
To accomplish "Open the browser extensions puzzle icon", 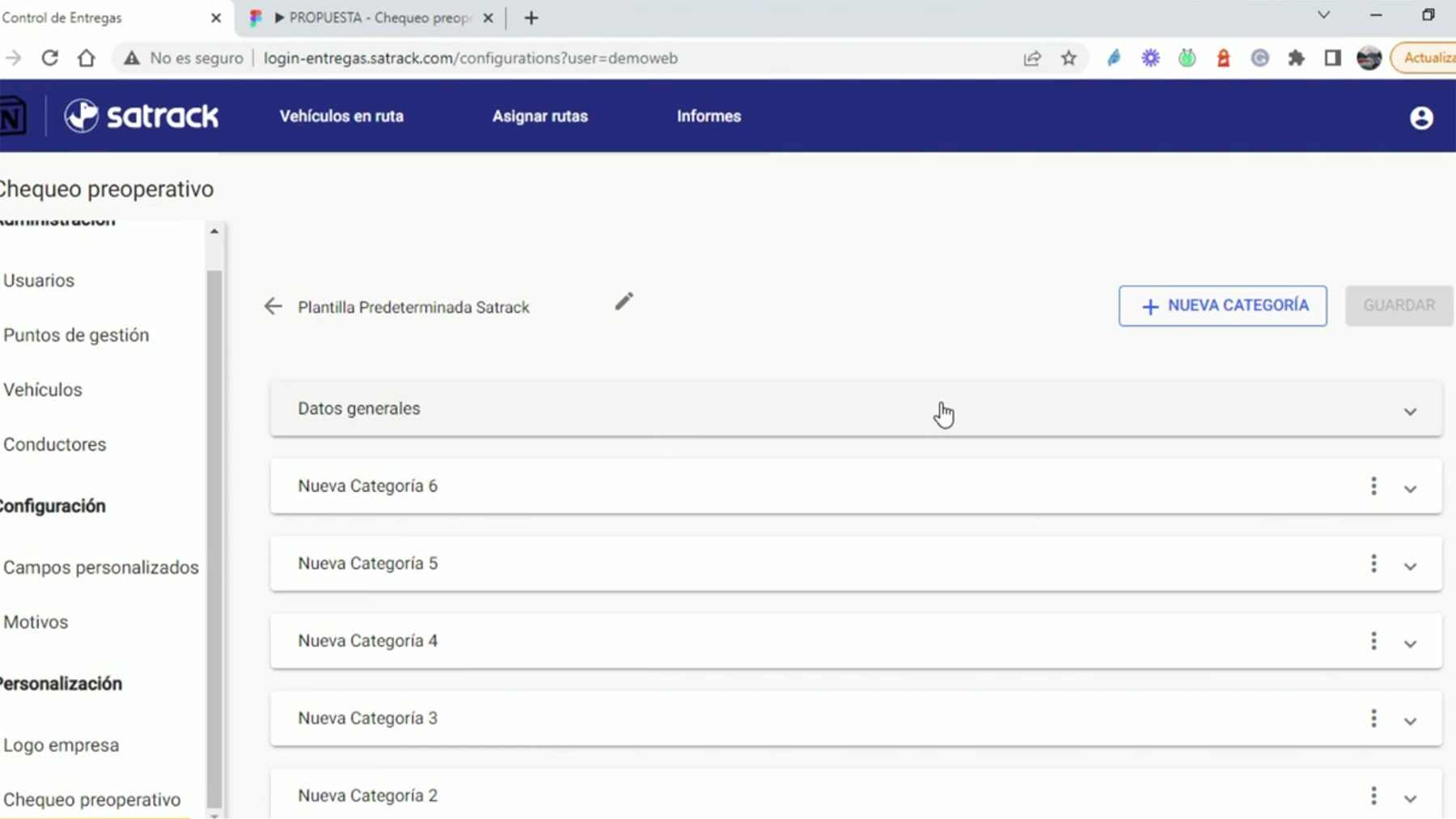I will click(1296, 58).
